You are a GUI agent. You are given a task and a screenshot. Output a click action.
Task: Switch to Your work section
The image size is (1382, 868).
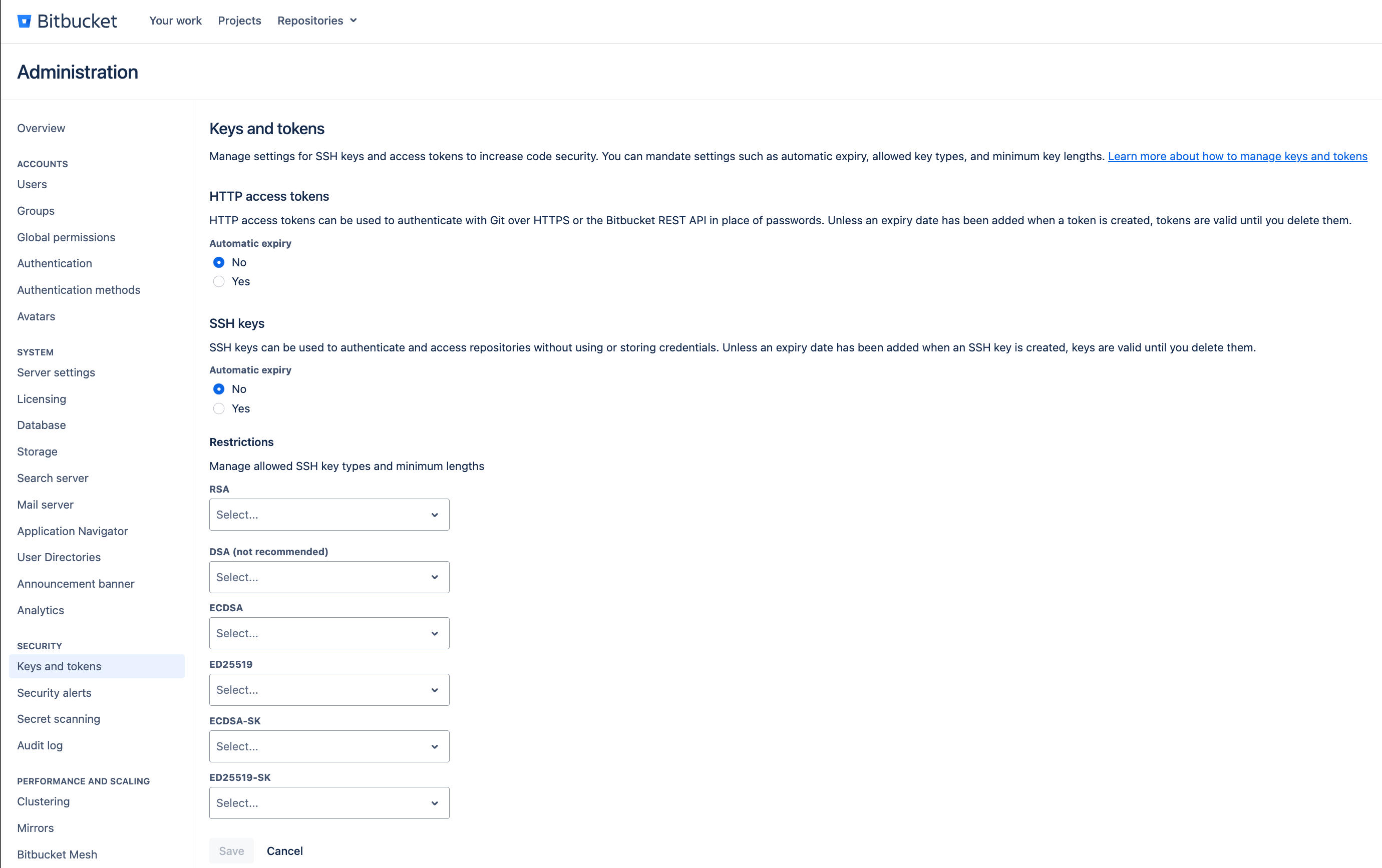[x=174, y=20]
